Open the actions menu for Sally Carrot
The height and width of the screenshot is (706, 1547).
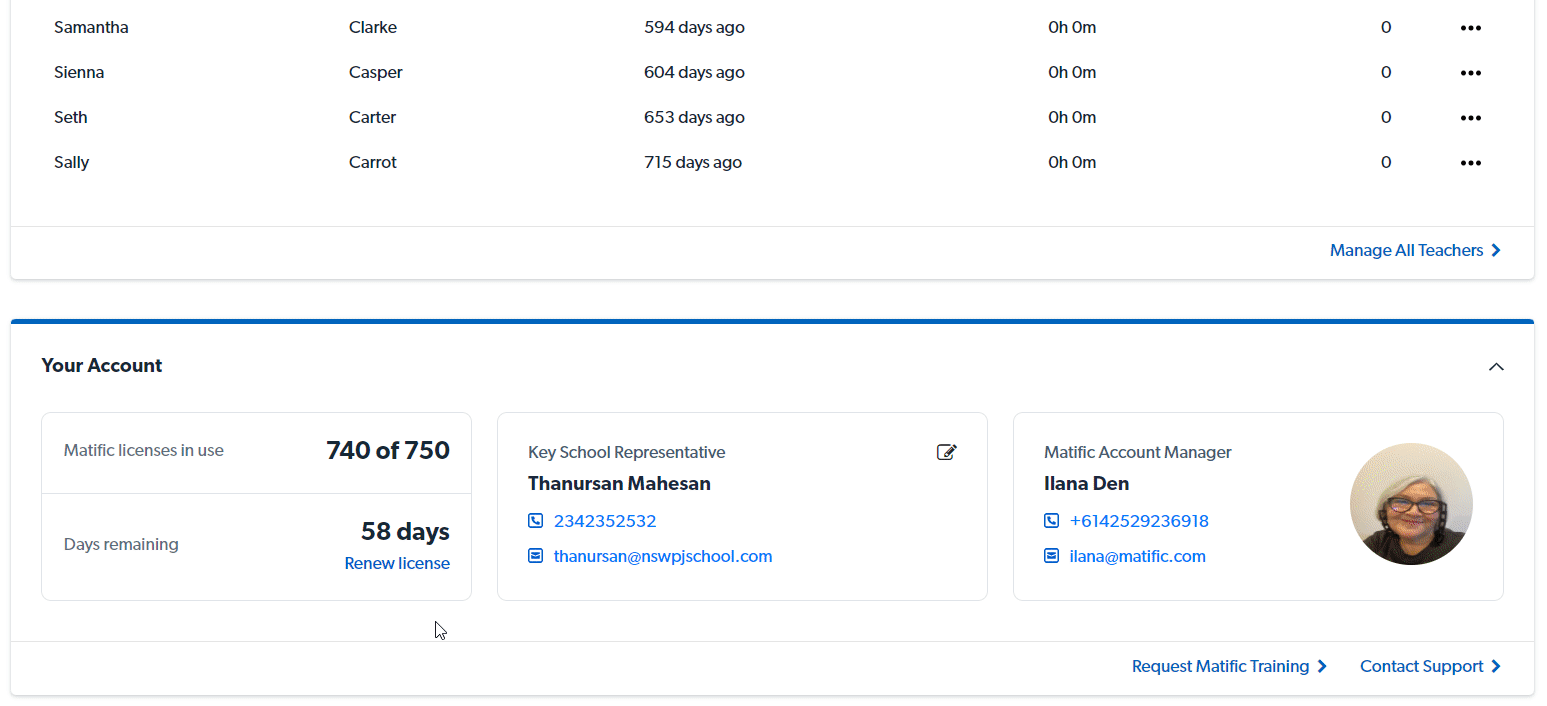tap(1470, 162)
